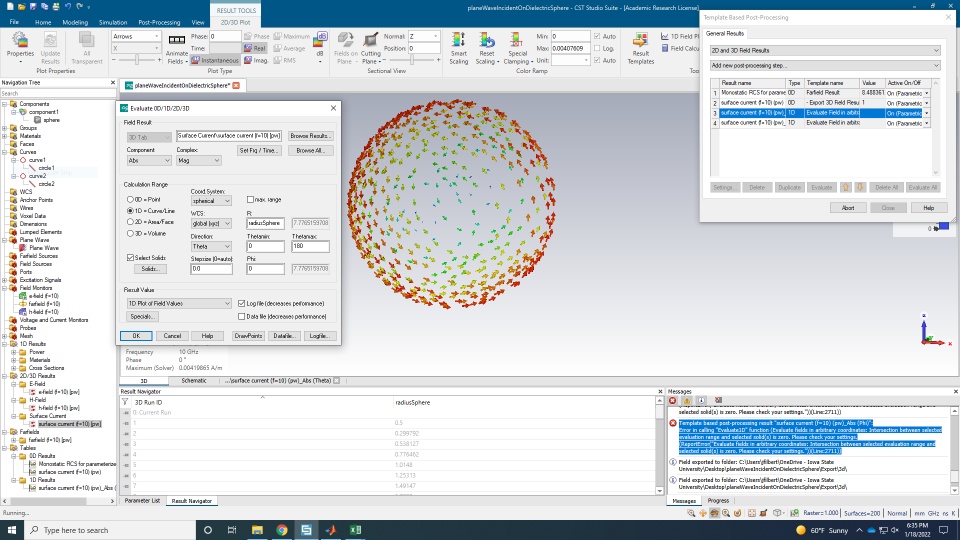Screen dimensions: 960x540
Task: Toggle the Log. checkbox in Color Ramp
Action: click(x=597, y=48)
